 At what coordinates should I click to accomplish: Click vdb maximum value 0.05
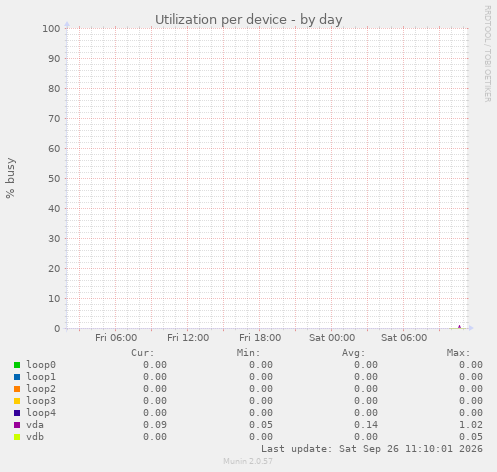click(x=471, y=437)
